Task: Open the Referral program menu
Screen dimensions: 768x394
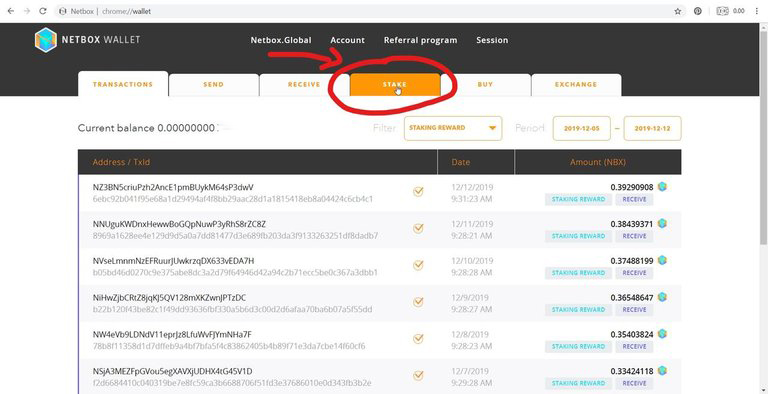Action: (x=421, y=40)
